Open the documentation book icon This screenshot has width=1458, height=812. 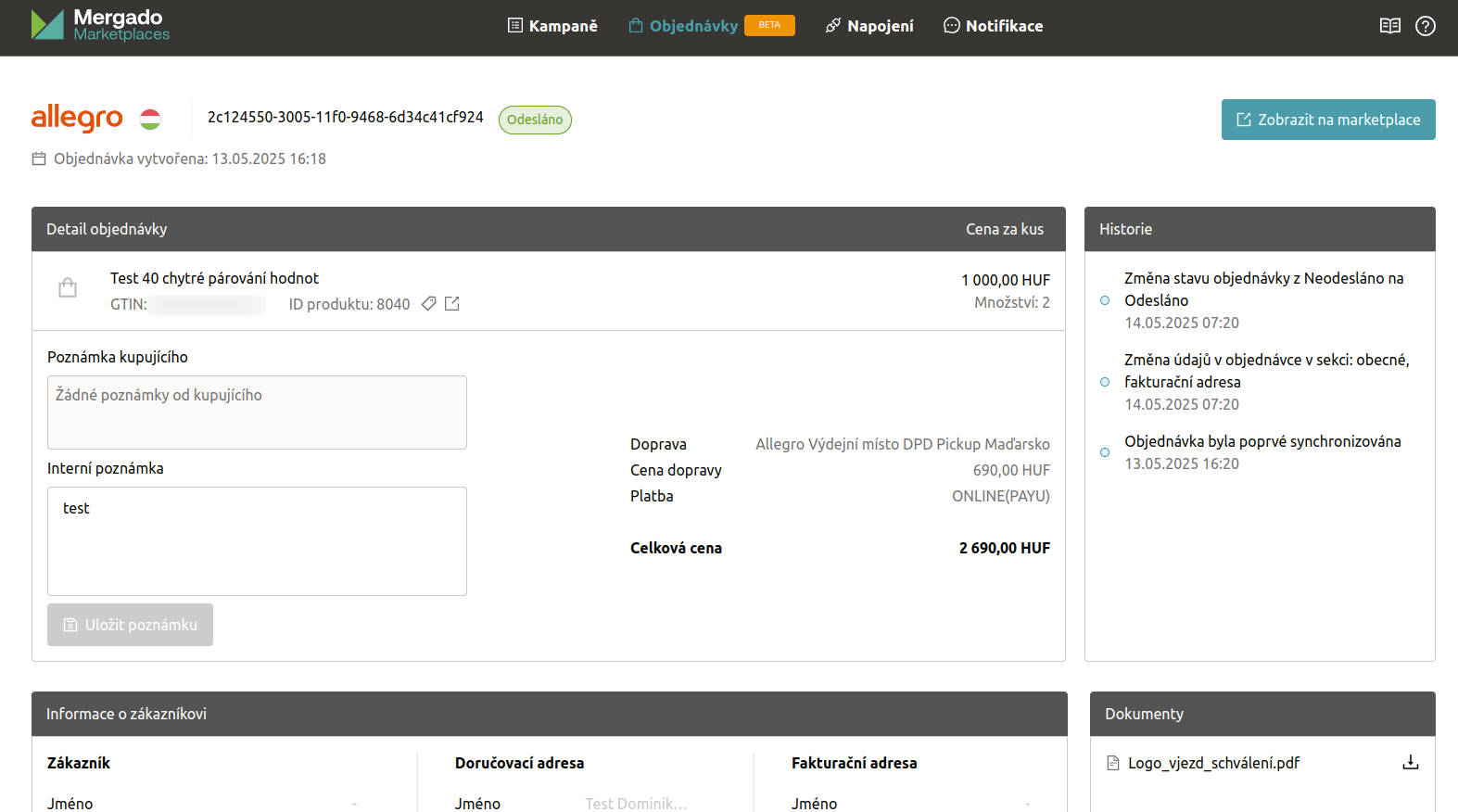click(1389, 26)
